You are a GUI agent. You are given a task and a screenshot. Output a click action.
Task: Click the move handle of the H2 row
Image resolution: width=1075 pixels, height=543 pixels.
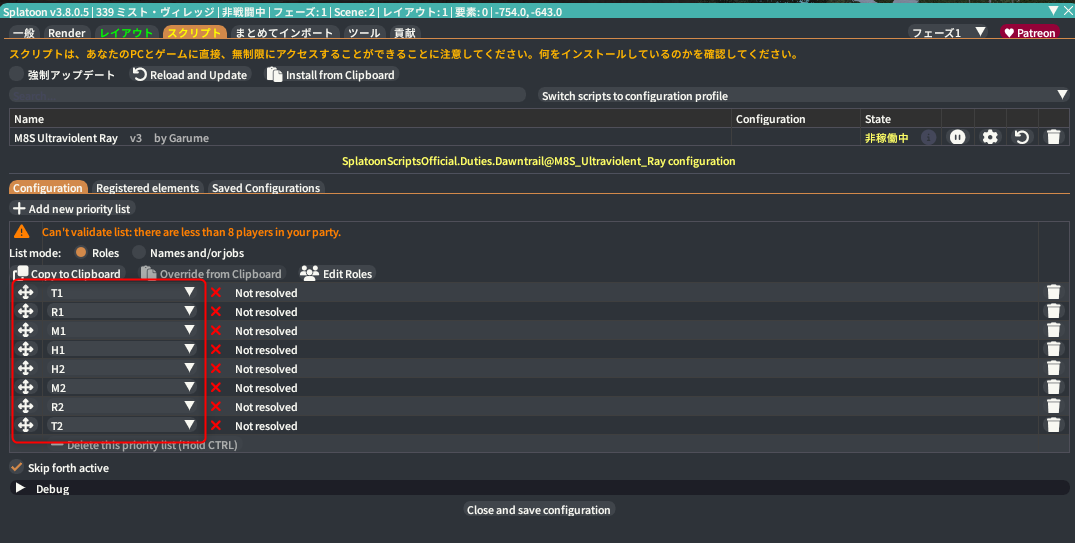coord(25,368)
